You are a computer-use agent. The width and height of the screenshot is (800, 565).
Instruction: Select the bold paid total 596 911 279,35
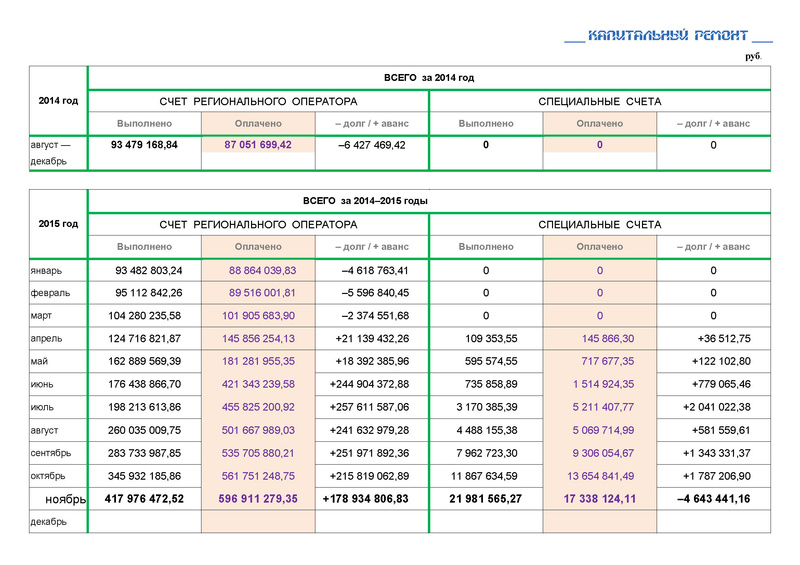tap(258, 498)
